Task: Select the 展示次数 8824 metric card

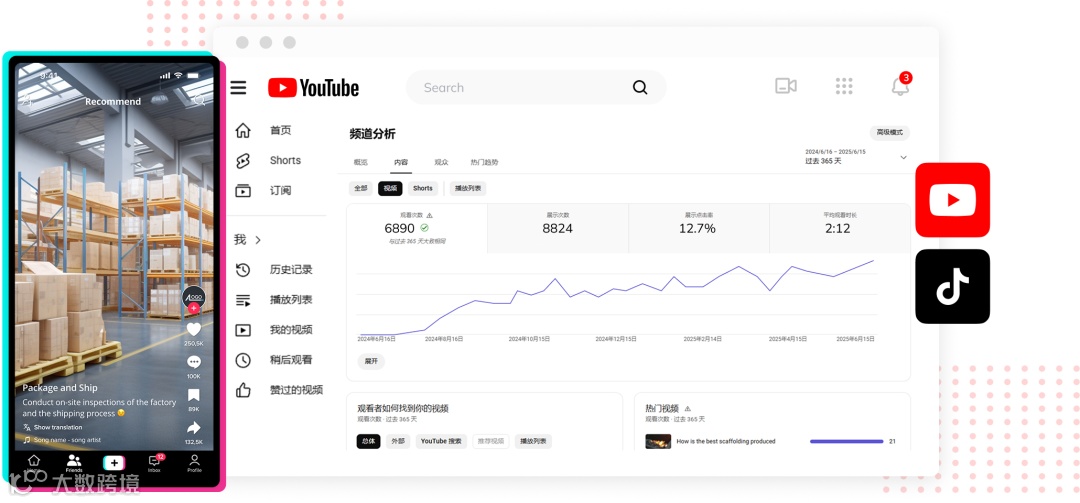Action: [x=558, y=228]
